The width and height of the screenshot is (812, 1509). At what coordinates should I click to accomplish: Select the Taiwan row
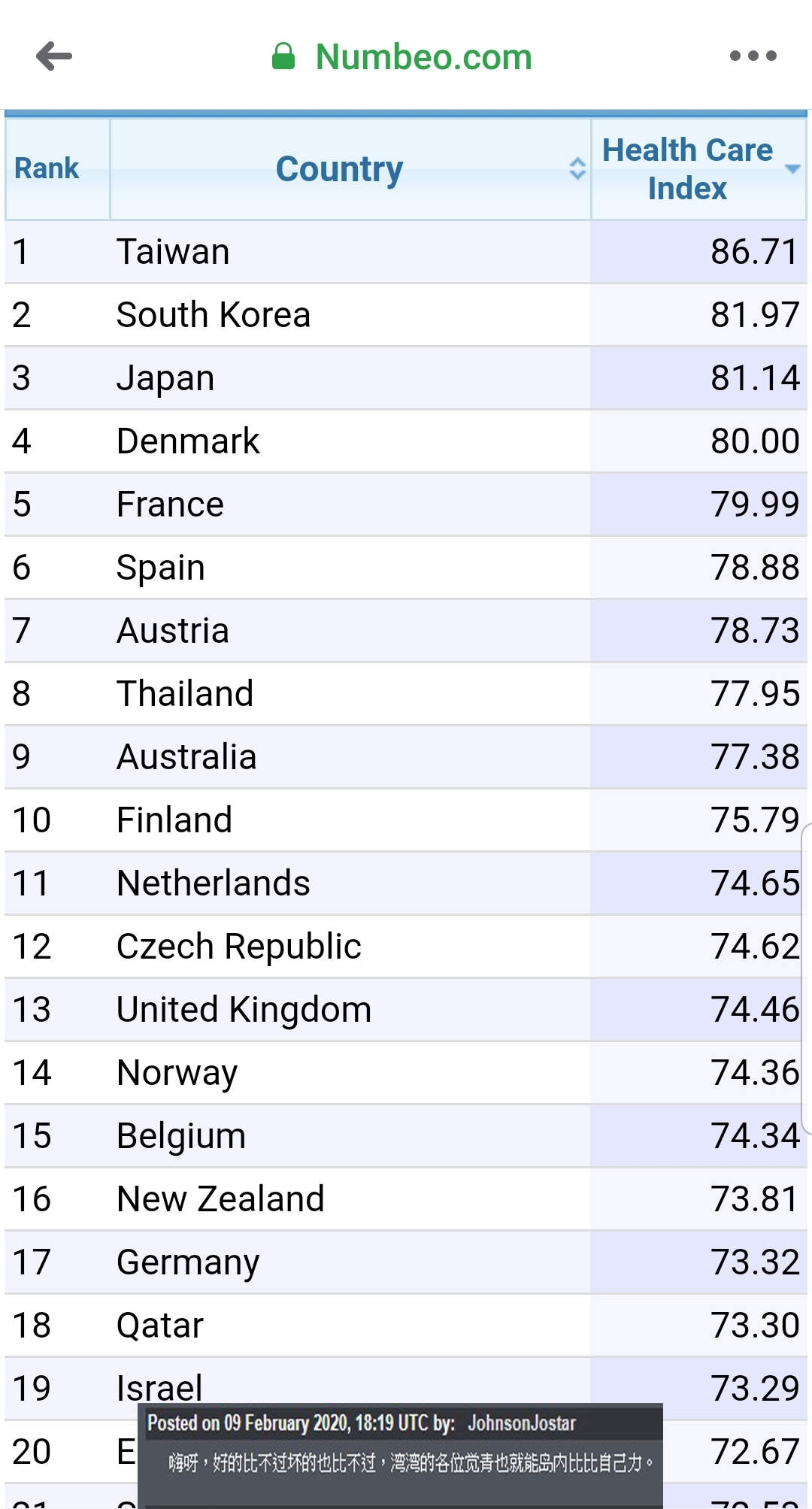pyautogui.click(x=406, y=252)
